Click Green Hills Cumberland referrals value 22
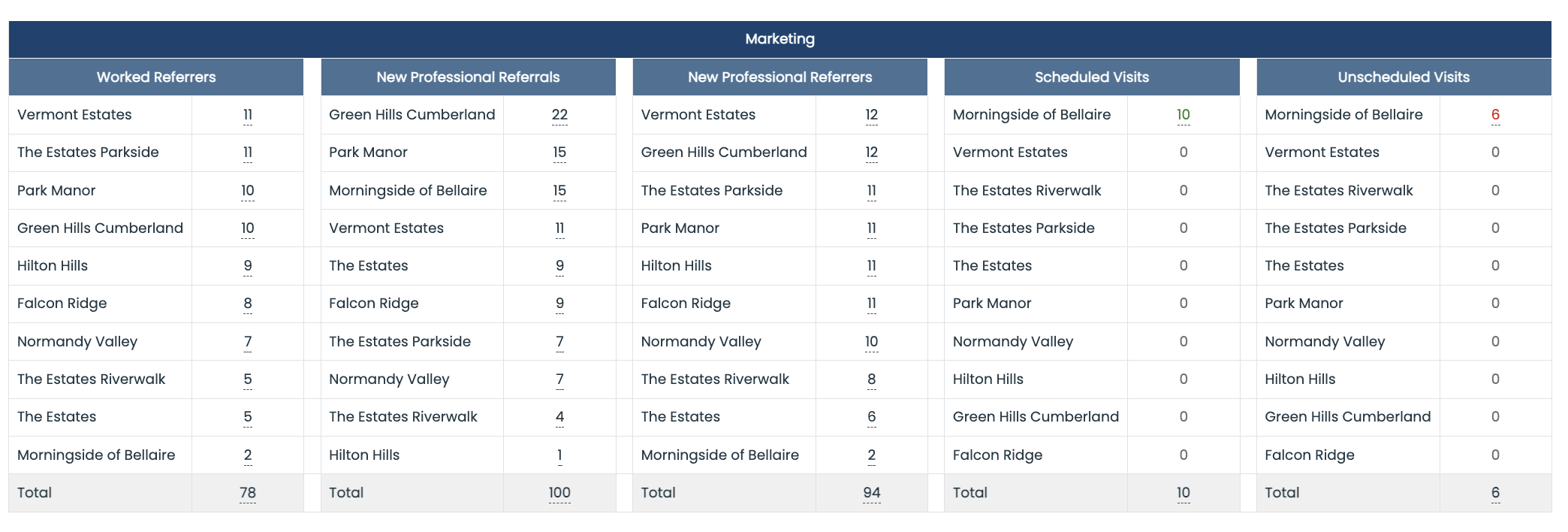Image resolution: width=1568 pixels, height=532 pixels. pos(559,115)
